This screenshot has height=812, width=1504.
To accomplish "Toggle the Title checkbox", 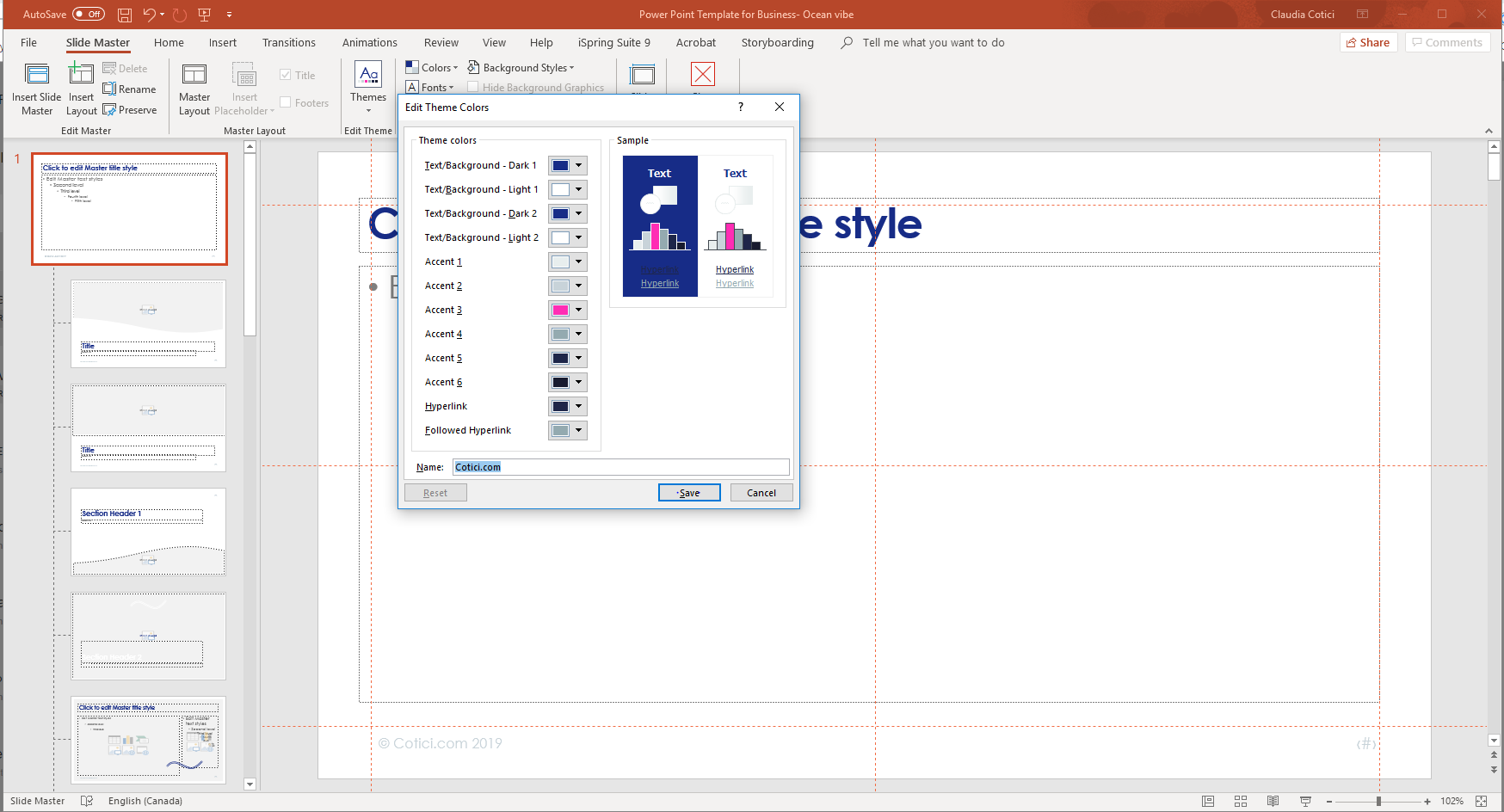I will pyautogui.click(x=286, y=75).
